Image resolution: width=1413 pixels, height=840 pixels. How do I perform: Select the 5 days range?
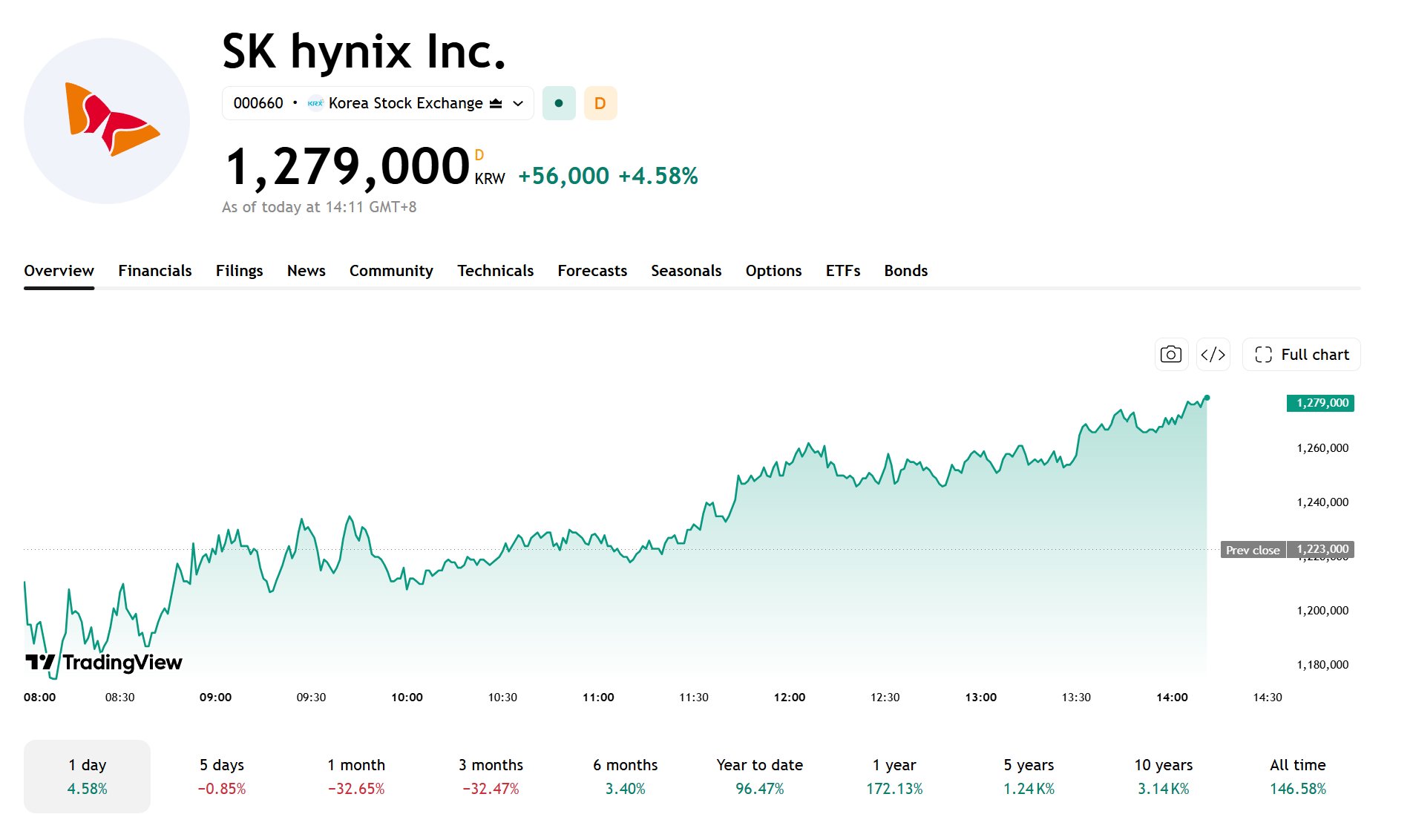pyautogui.click(x=222, y=776)
